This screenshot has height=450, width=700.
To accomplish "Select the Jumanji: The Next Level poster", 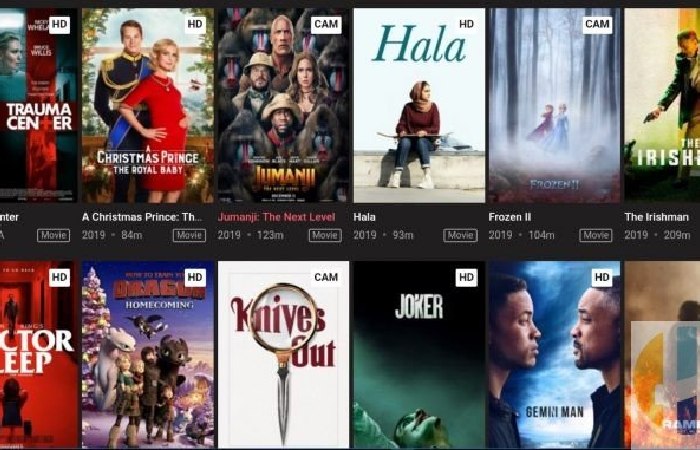I will [283, 105].
